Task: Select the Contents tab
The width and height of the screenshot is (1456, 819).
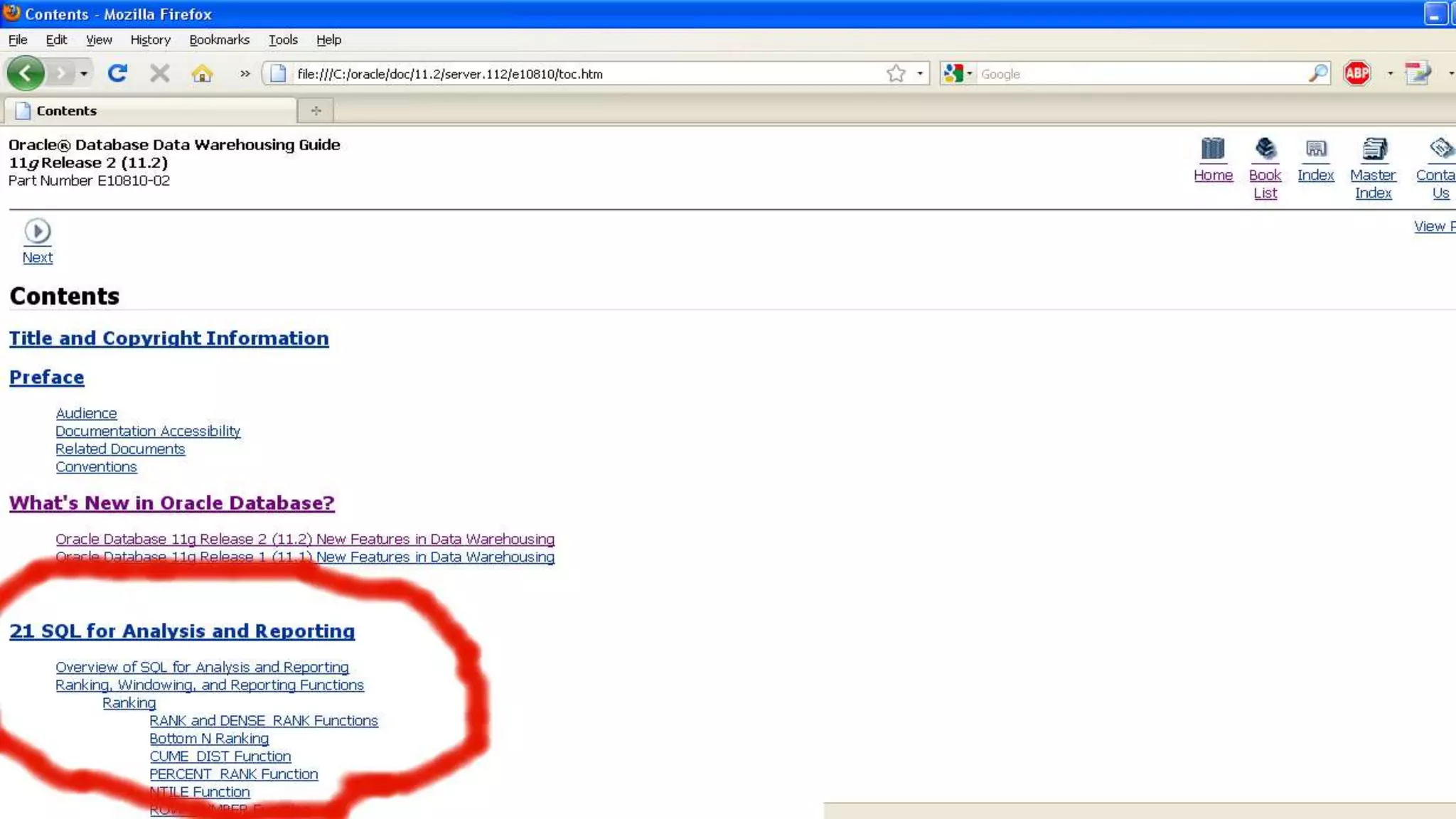Action: pyautogui.click(x=151, y=111)
